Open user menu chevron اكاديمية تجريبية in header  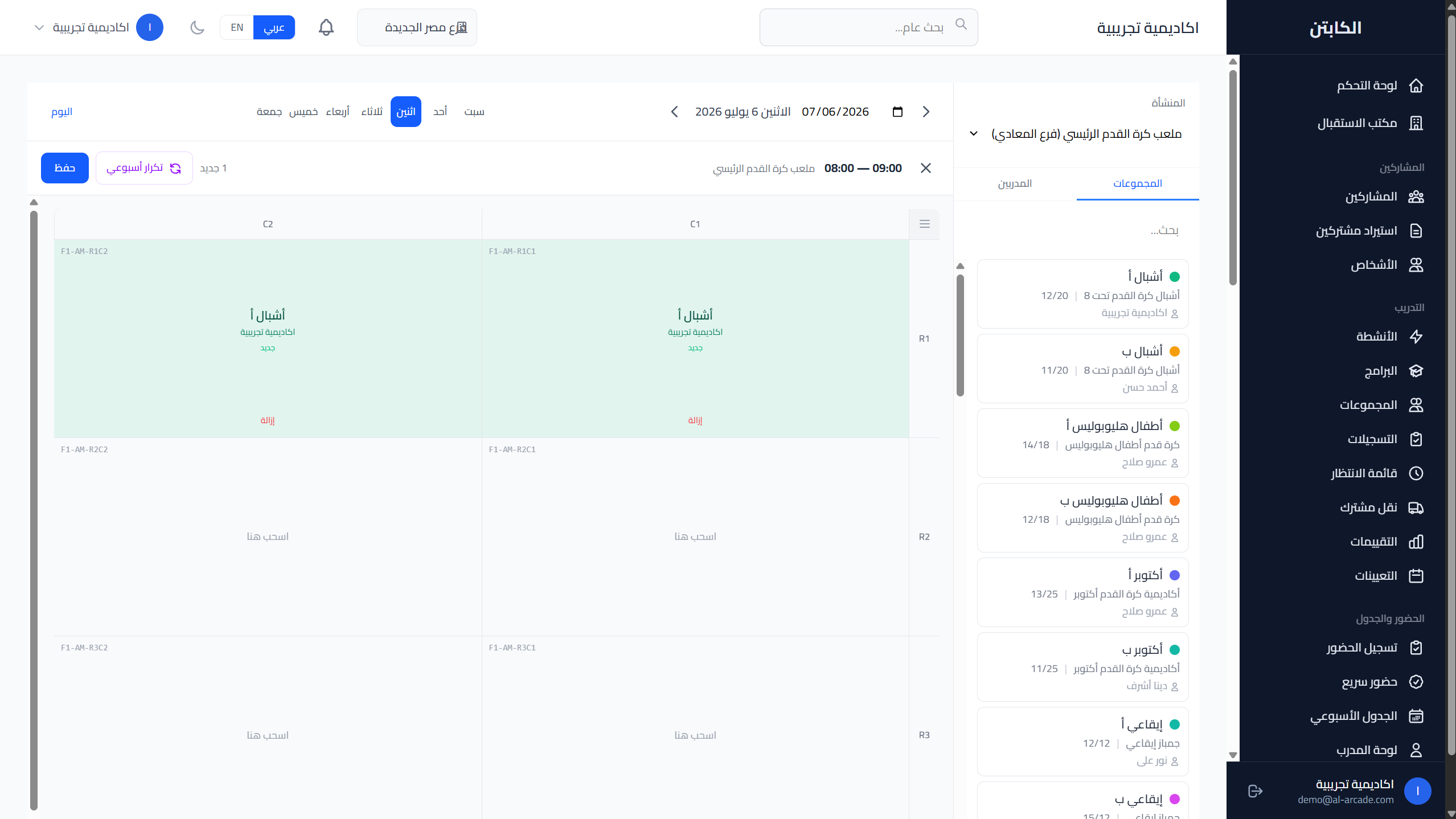pyautogui.click(x=39, y=27)
